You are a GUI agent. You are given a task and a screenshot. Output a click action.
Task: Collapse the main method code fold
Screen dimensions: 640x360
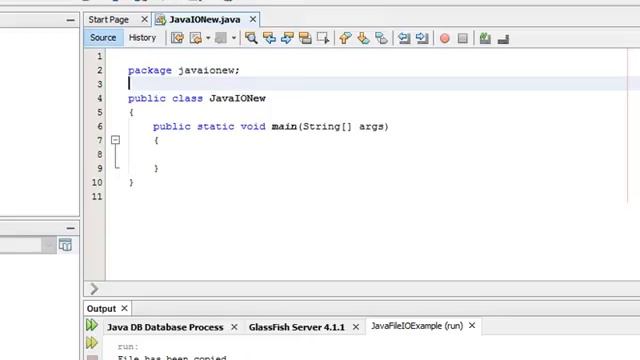pos(116,140)
